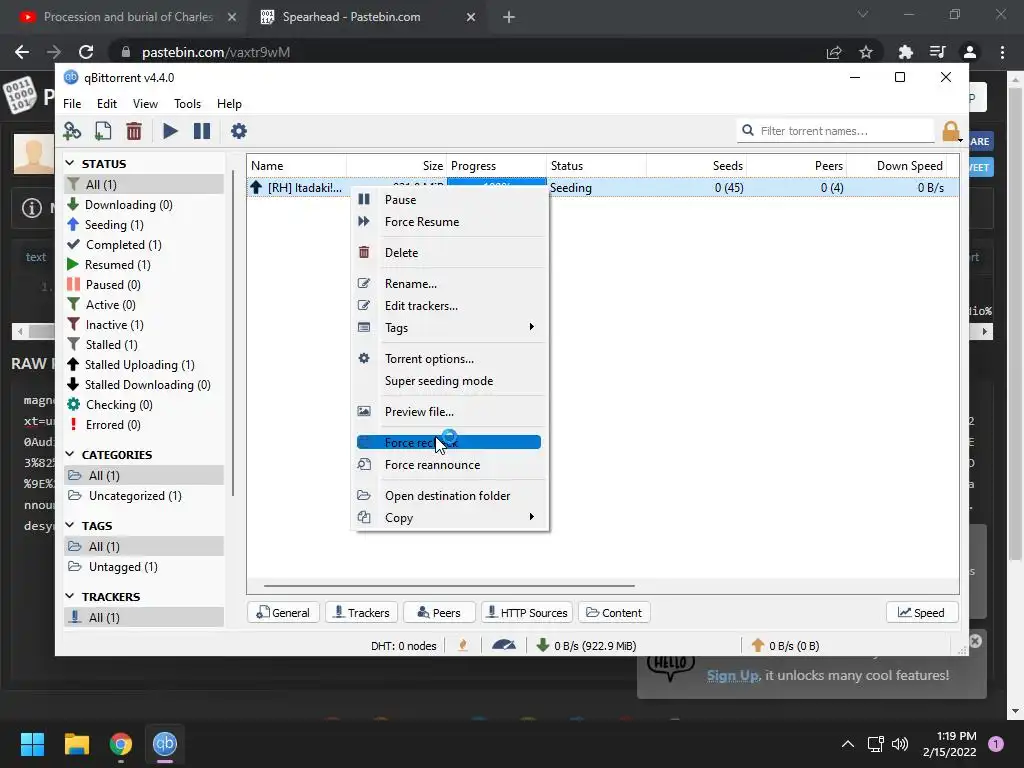Image resolution: width=1024 pixels, height=768 pixels.
Task: Close the Pastebin sign-up popup
Action: pos(976,641)
